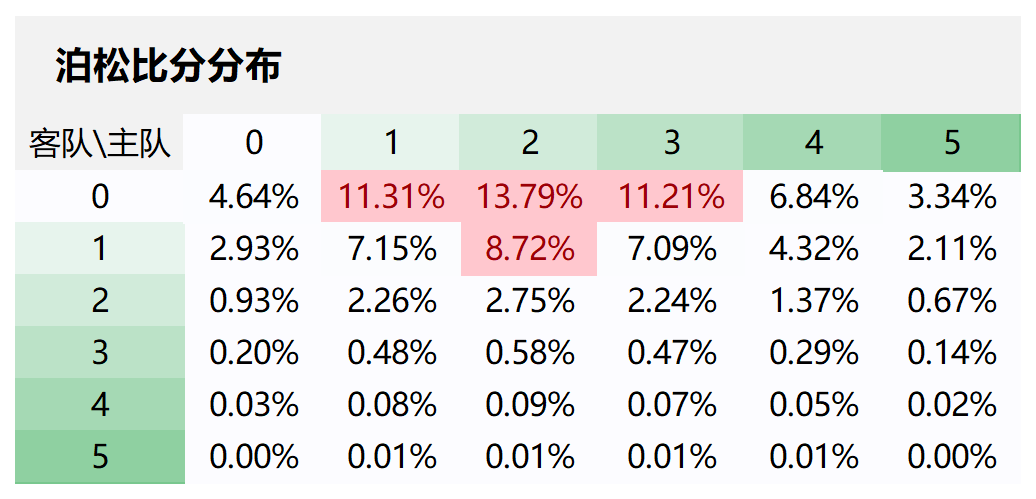Image resolution: width=1036 pixels, height=499 pixels.
Task: Click the highlighted 11.31% cell
Action: tap(391, 197)
